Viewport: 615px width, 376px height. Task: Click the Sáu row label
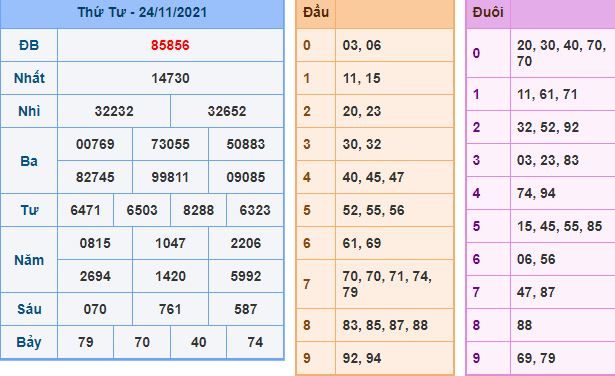point(29,309)
